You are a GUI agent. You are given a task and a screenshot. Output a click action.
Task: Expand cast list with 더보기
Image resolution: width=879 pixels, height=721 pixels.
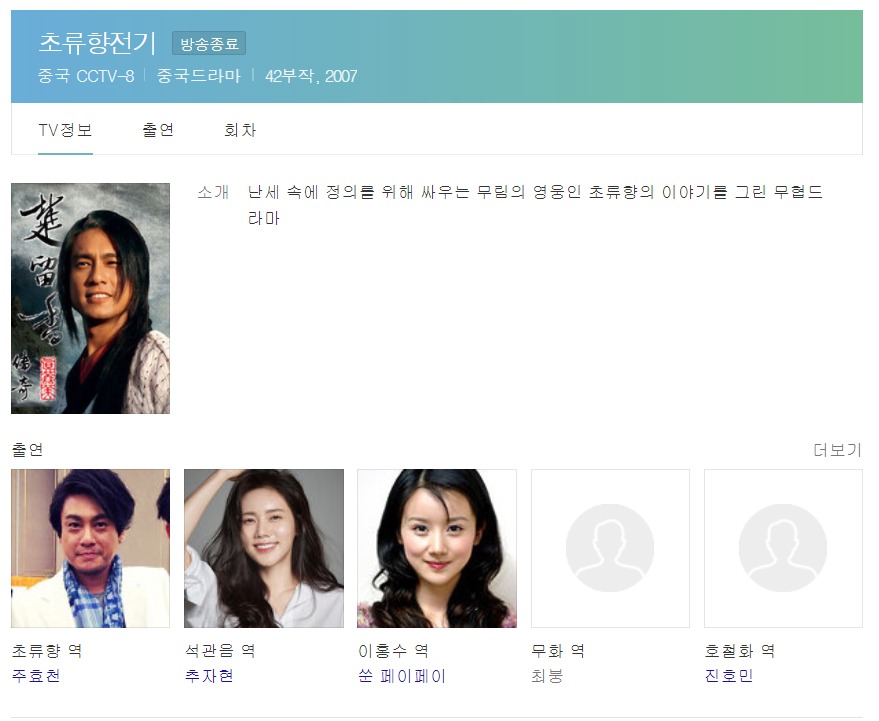tap(838, 450)
